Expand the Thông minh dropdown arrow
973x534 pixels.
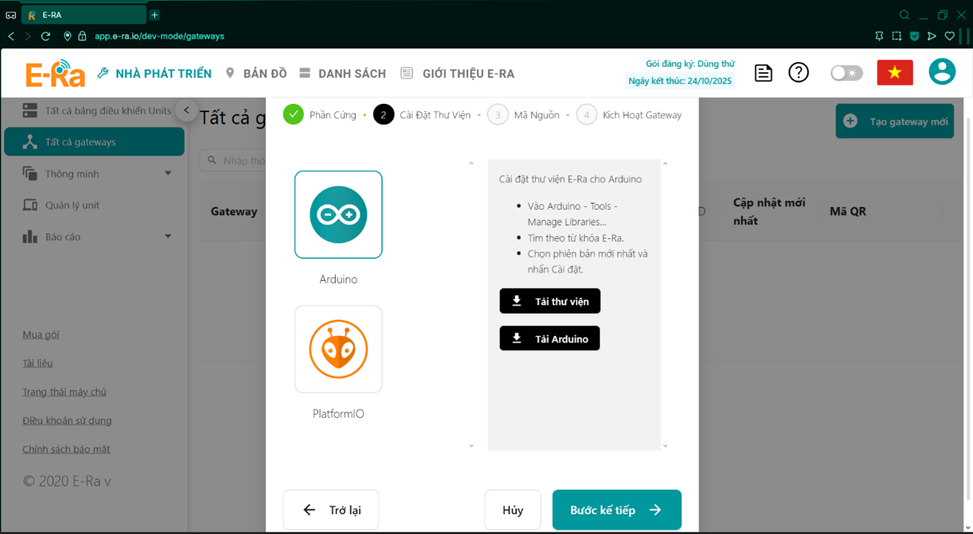pyautogui.click(x=168, y=174)
